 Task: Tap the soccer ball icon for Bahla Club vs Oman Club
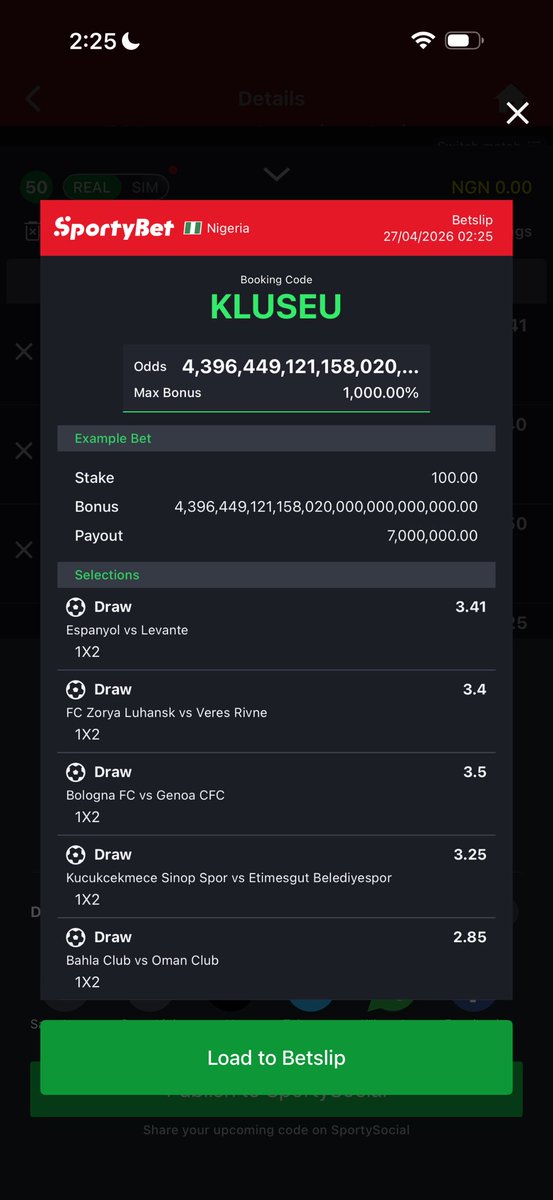75,937
